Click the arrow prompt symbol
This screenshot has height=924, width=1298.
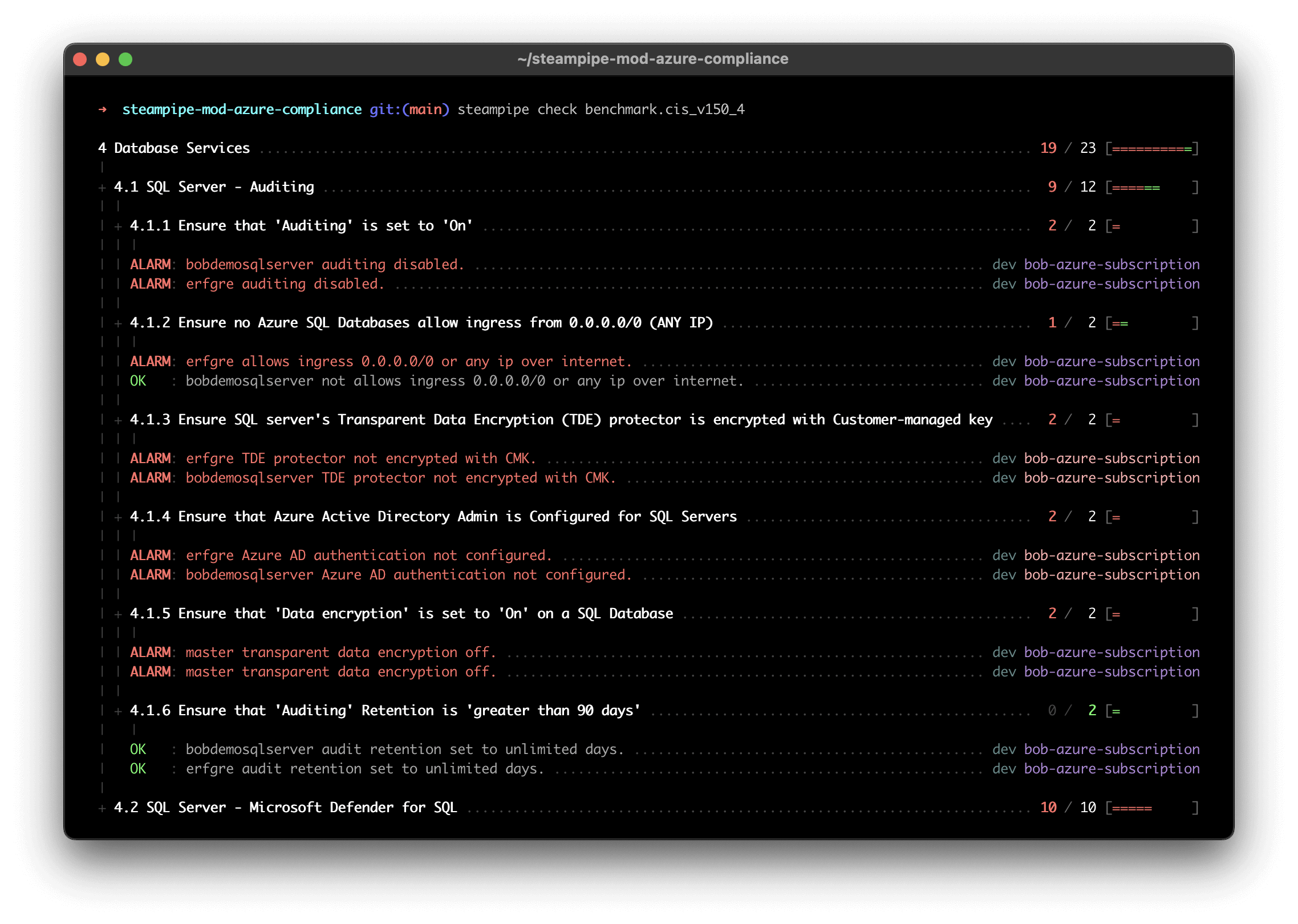tap(102, 110)
